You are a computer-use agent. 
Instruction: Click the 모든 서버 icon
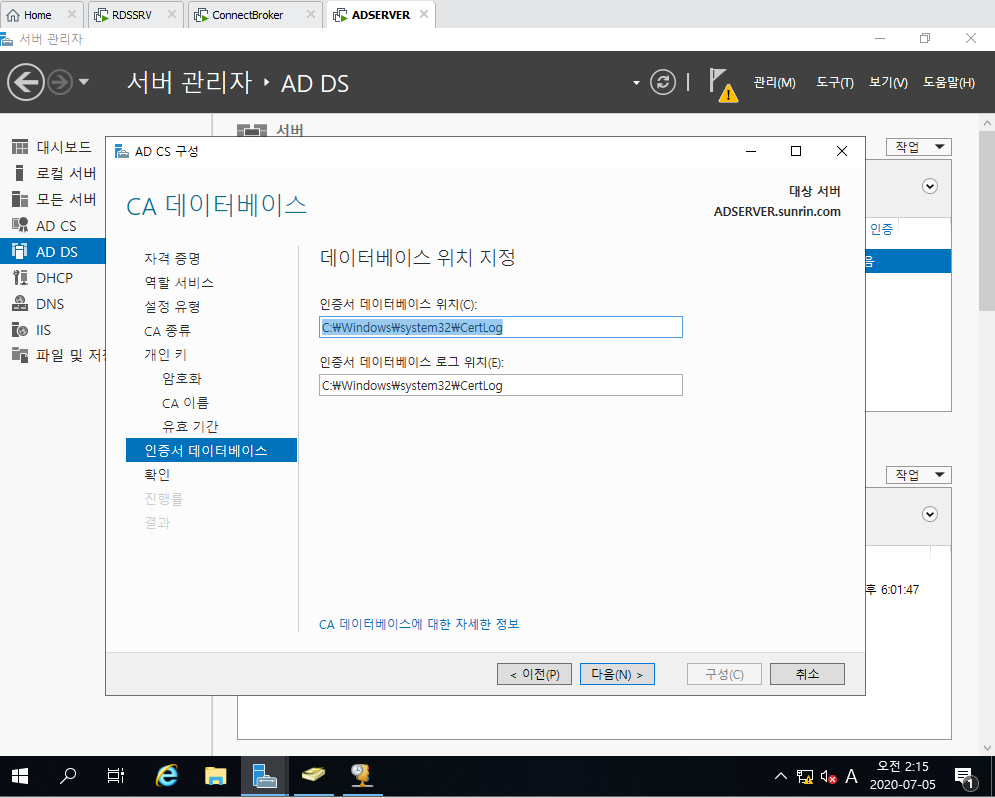[x=20, y=199]
